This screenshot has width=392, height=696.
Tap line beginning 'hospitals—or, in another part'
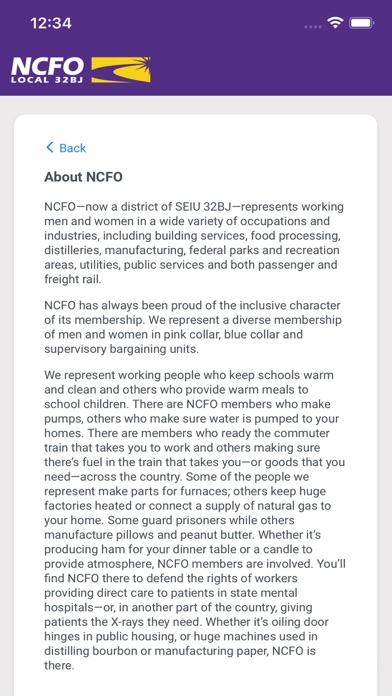(178, 607)
